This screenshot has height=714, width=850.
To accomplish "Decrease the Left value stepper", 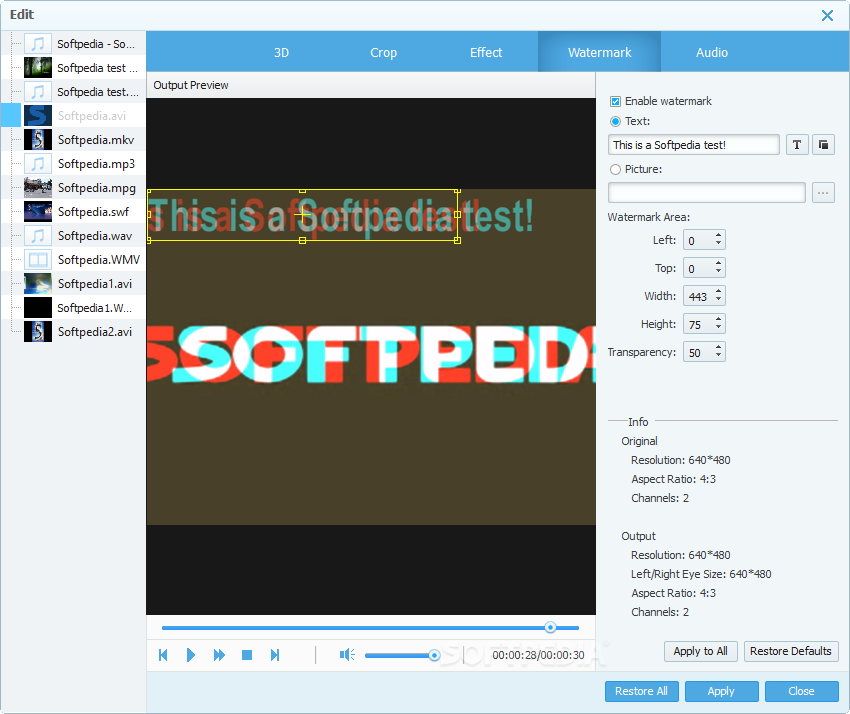I will pyautogui.click(x=718, y=243).
